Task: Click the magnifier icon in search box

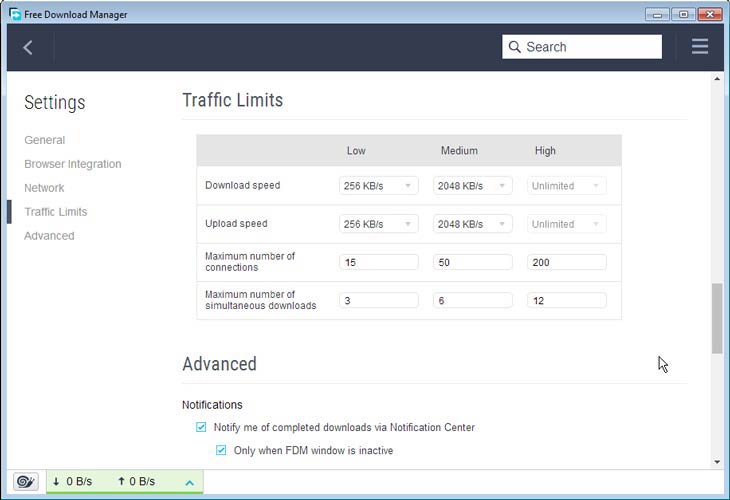Action: click(514, 47)
